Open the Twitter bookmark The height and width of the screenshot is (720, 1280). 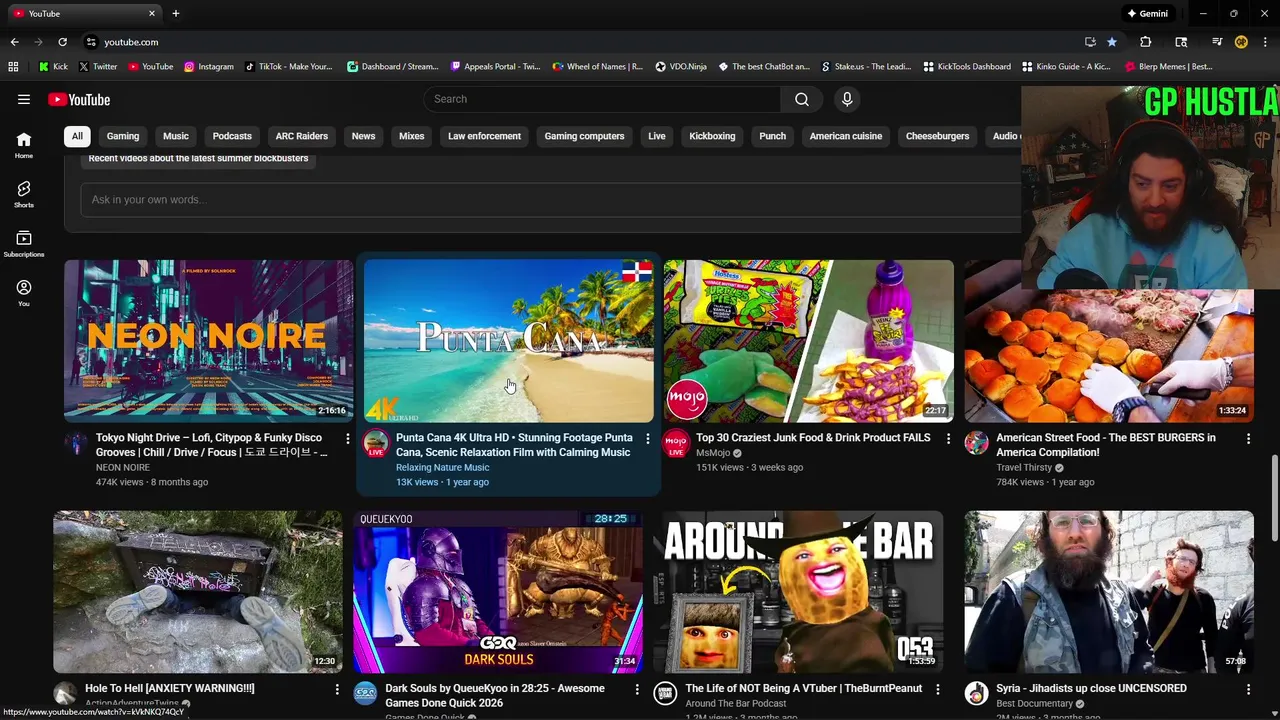coord(98,67)
